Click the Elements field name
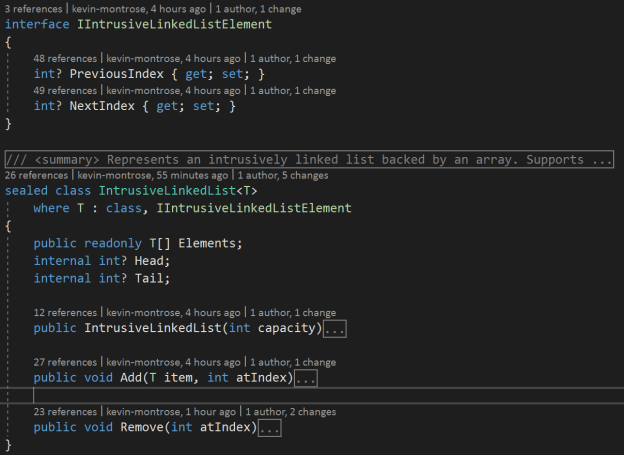 (207, 244)
